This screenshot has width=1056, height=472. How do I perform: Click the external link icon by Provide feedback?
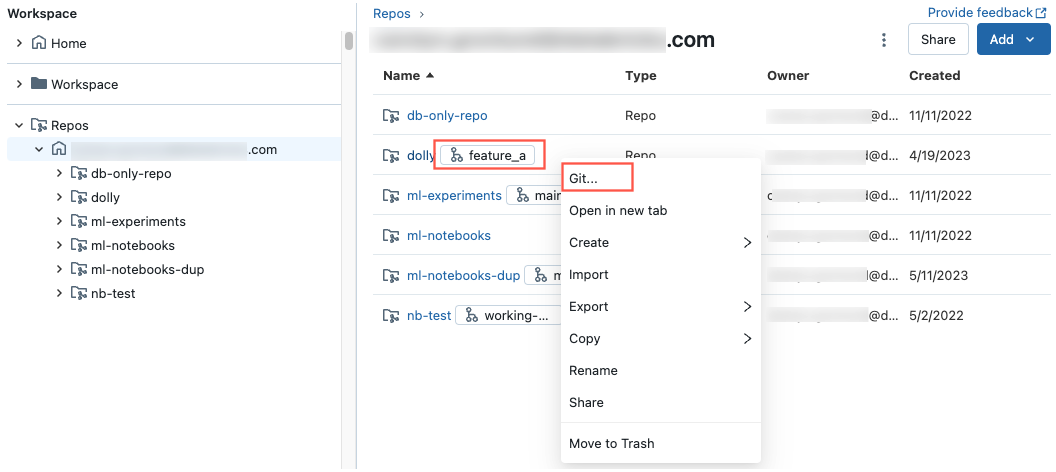point(1043,13)
